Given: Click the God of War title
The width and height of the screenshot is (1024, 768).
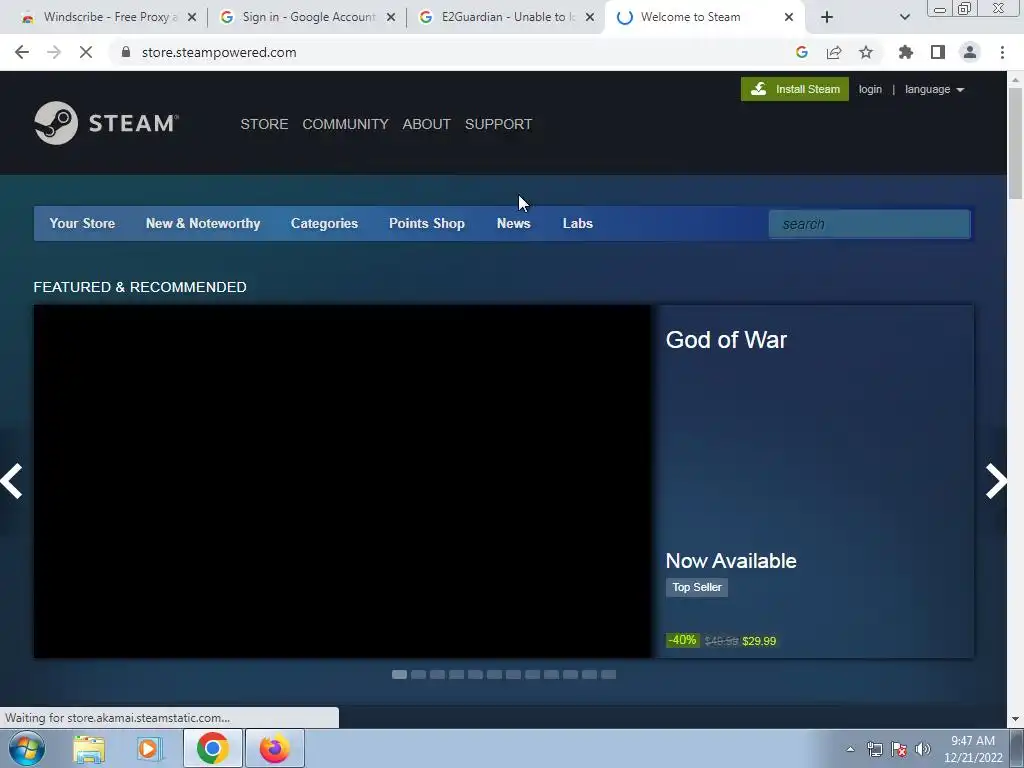Looking at the screenshot, I should pyautogui.click(x=726, y=340).
